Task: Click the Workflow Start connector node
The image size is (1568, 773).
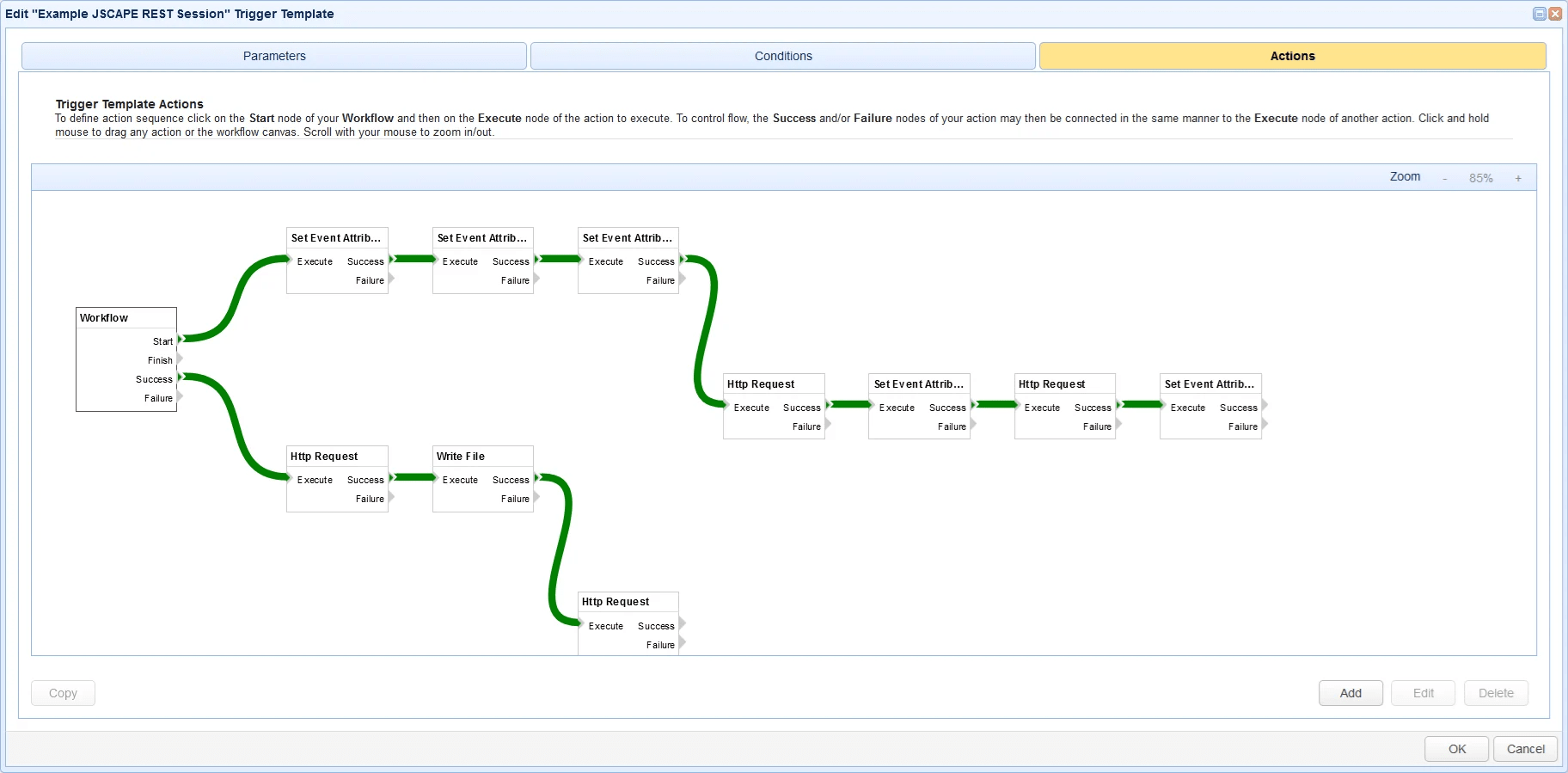Action: [181, 340]
